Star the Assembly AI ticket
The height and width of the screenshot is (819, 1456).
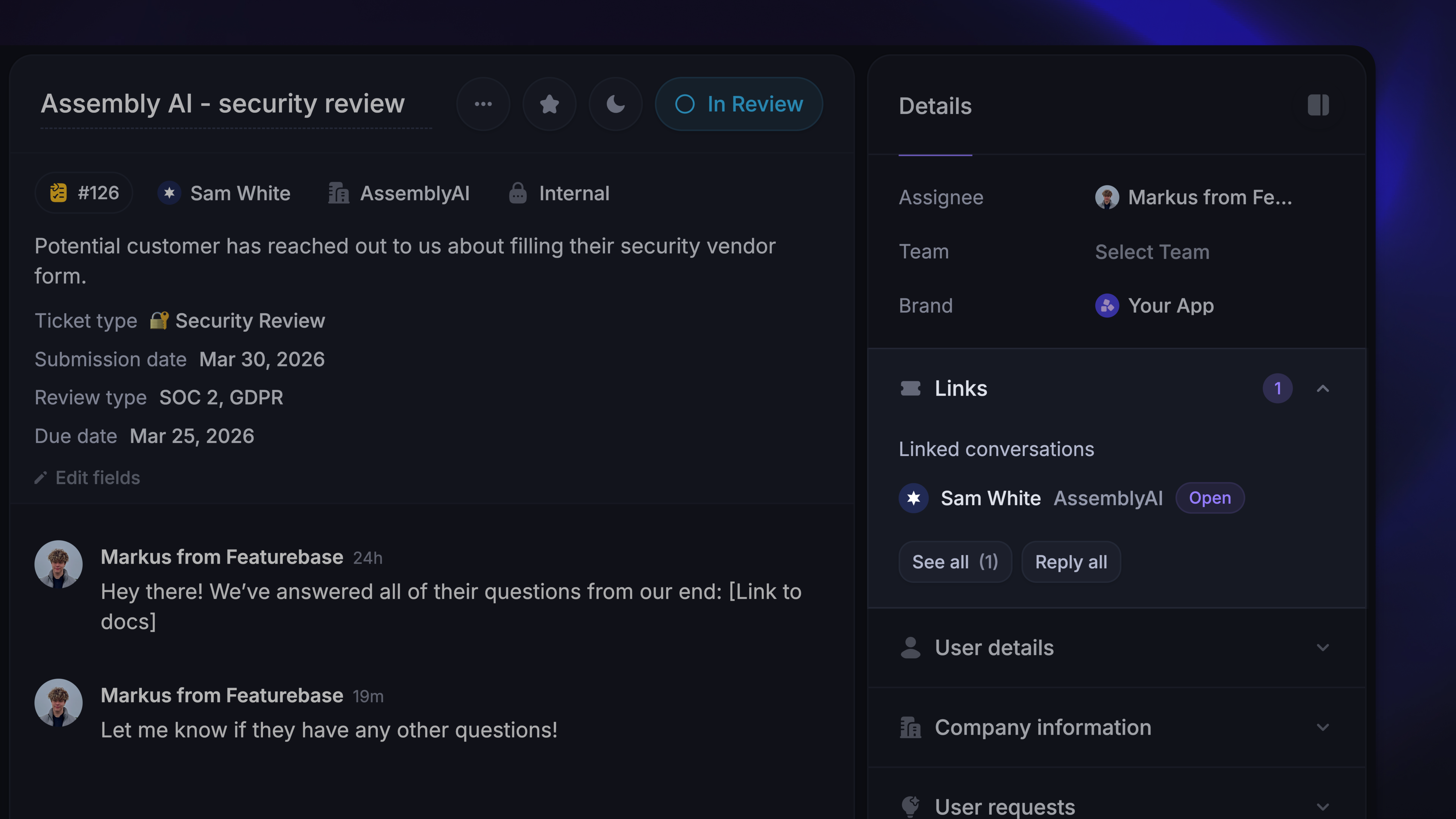point(549,104)
